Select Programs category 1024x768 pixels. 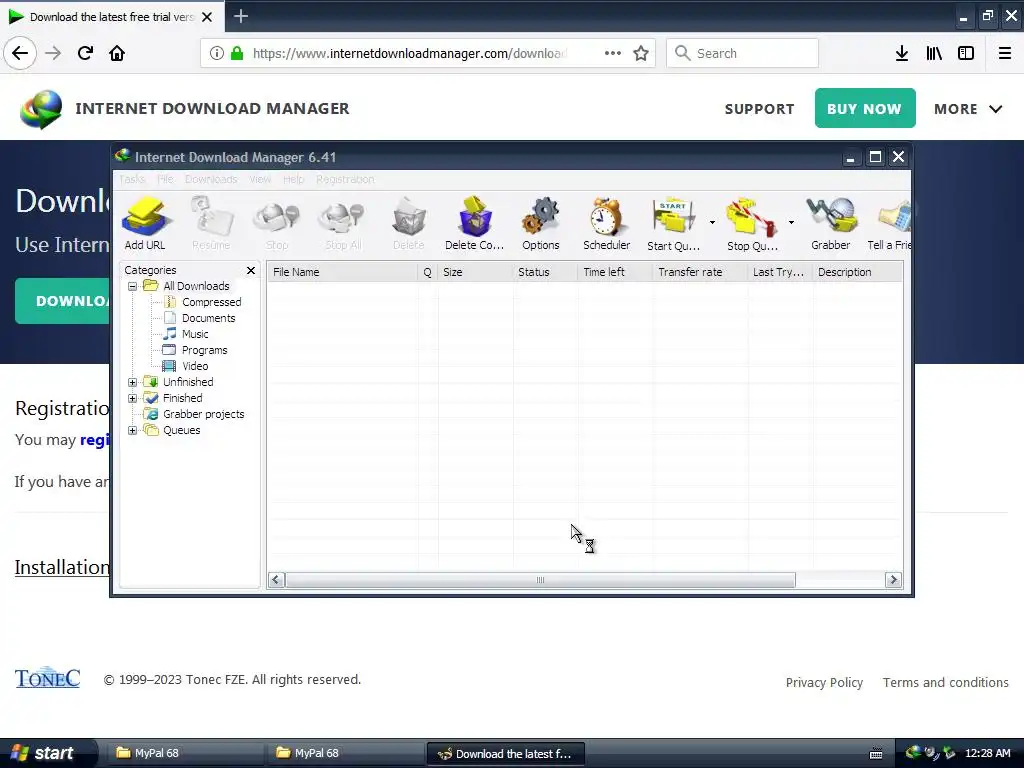204,350
